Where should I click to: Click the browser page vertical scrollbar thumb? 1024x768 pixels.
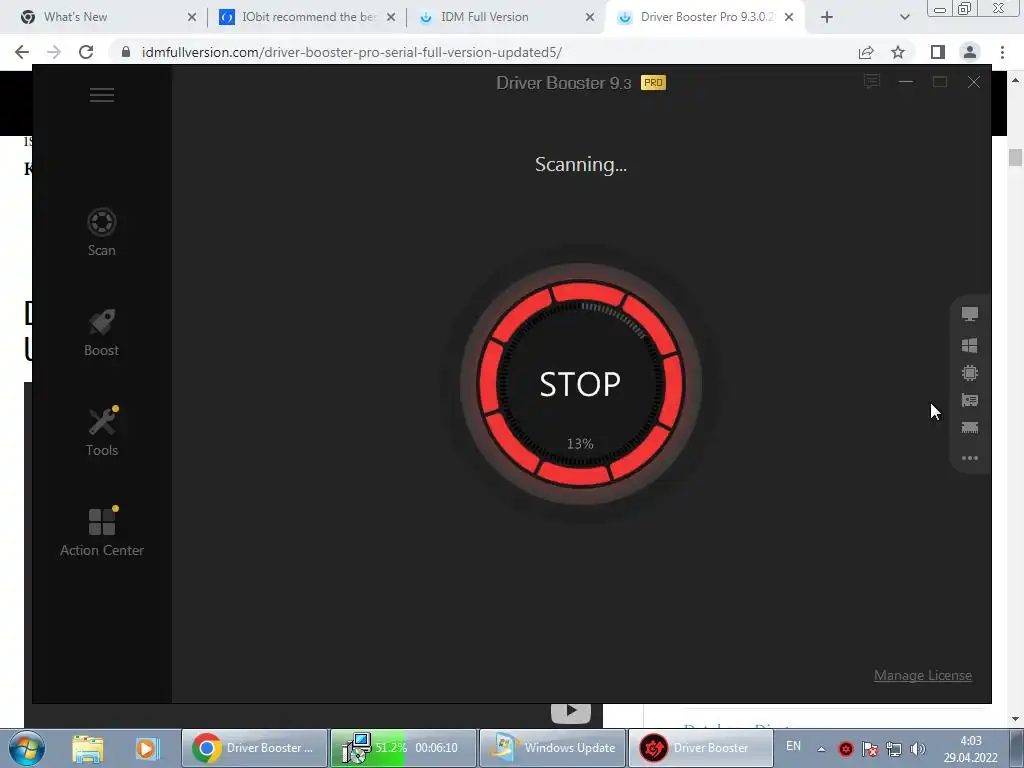1015,157
